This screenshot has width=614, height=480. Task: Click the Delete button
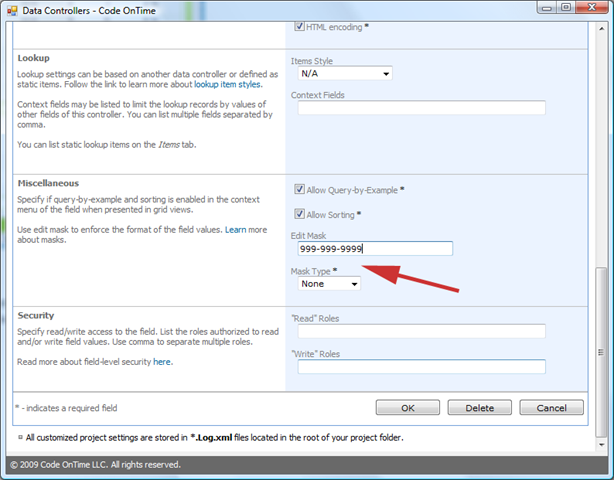coord(480,408)
